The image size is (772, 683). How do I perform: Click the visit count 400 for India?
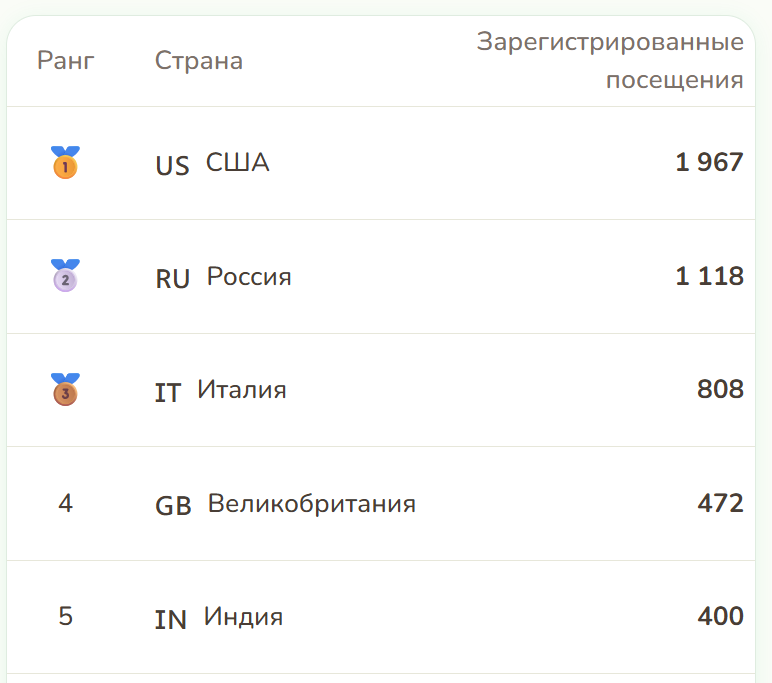pyautogui.click(x=720, y=617)
